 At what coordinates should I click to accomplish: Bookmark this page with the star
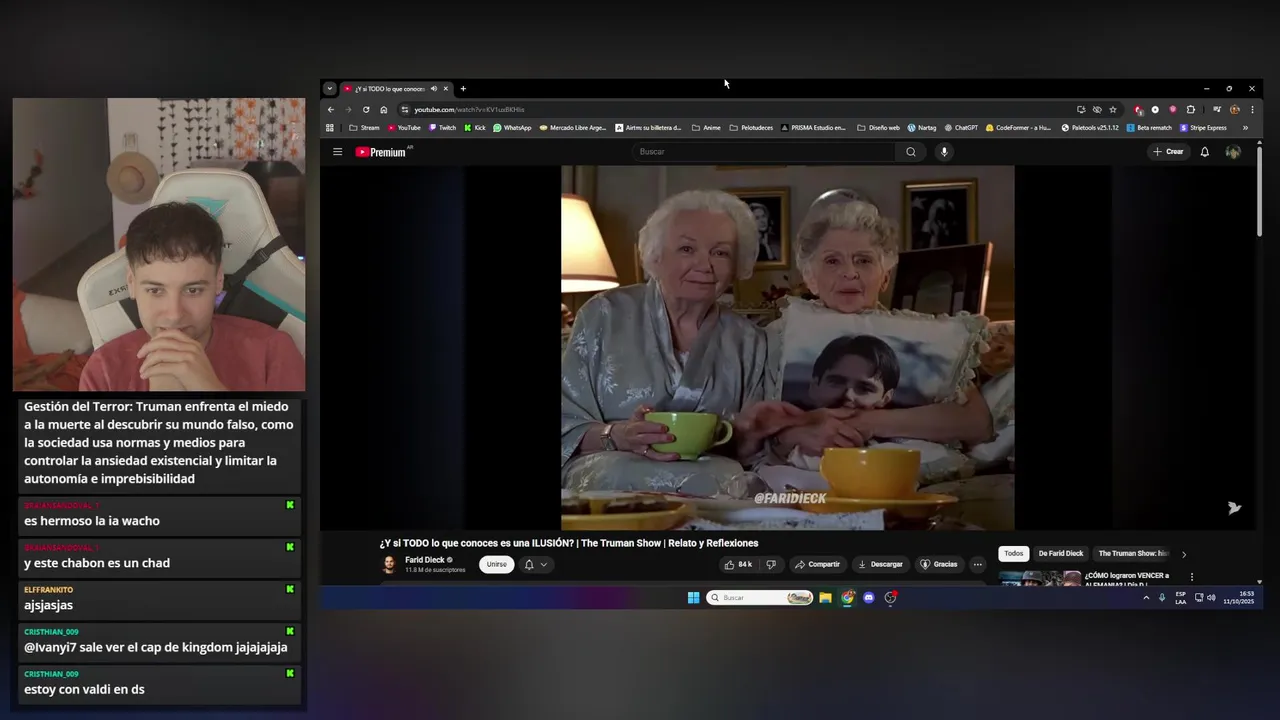tap(1113, 110)
